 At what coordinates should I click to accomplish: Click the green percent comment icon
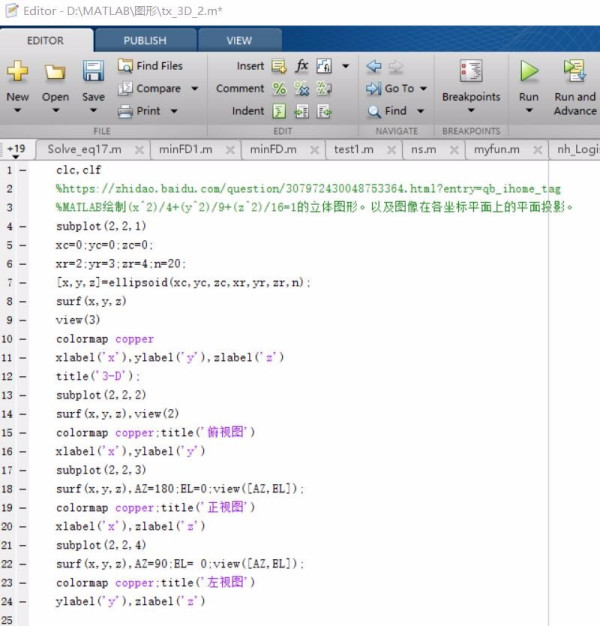(x=279, y=88)
